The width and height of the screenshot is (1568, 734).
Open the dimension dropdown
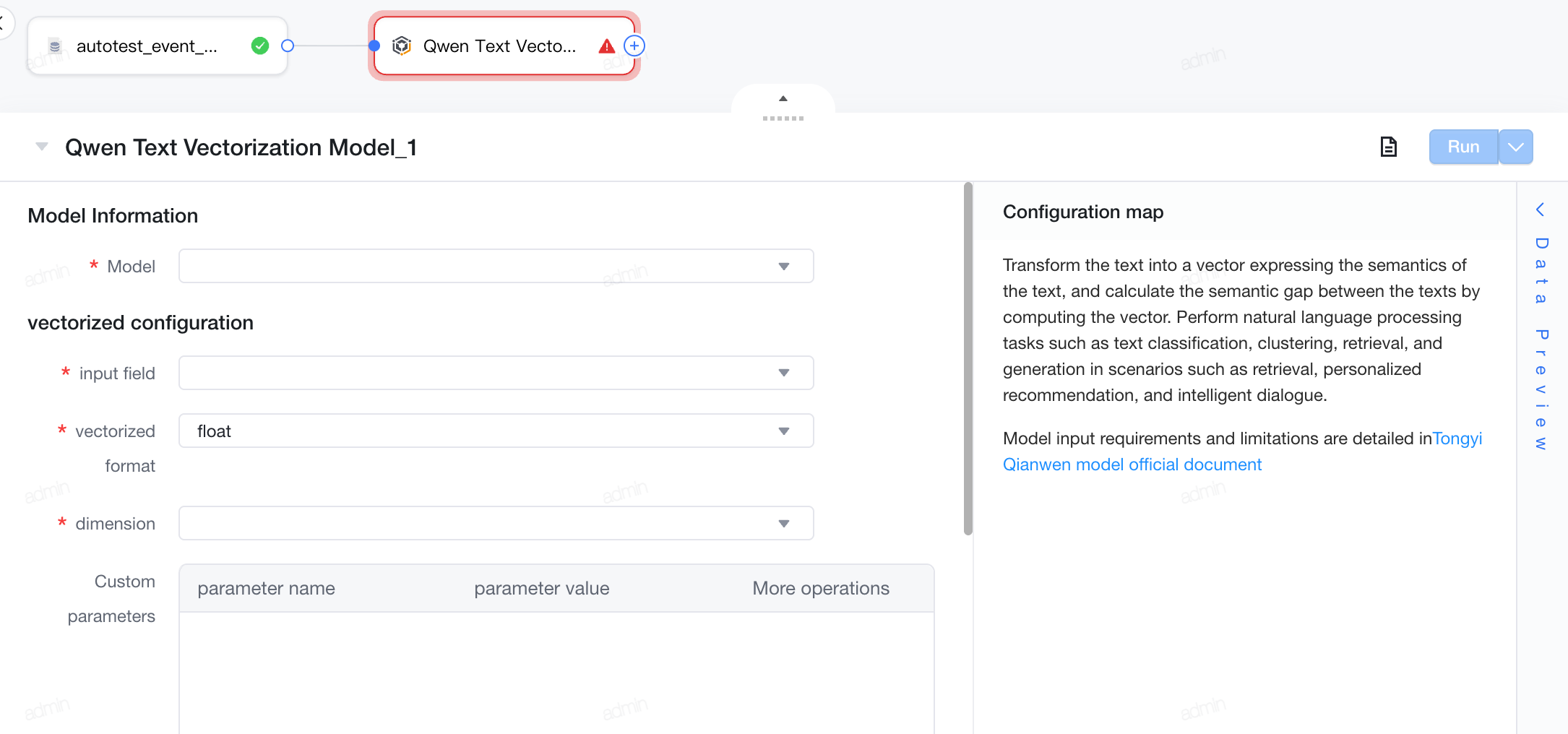(496, 523)
